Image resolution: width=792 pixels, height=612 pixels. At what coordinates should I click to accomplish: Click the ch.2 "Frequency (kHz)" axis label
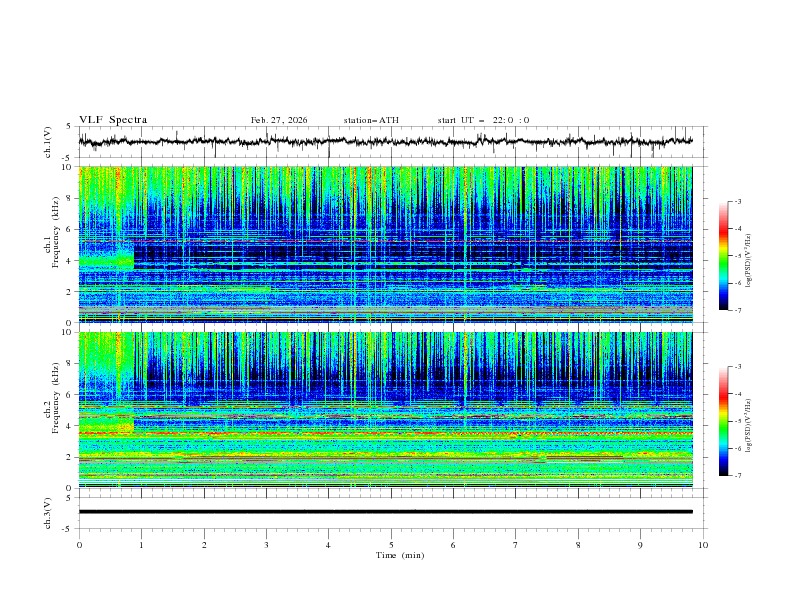tap(56, 397)
